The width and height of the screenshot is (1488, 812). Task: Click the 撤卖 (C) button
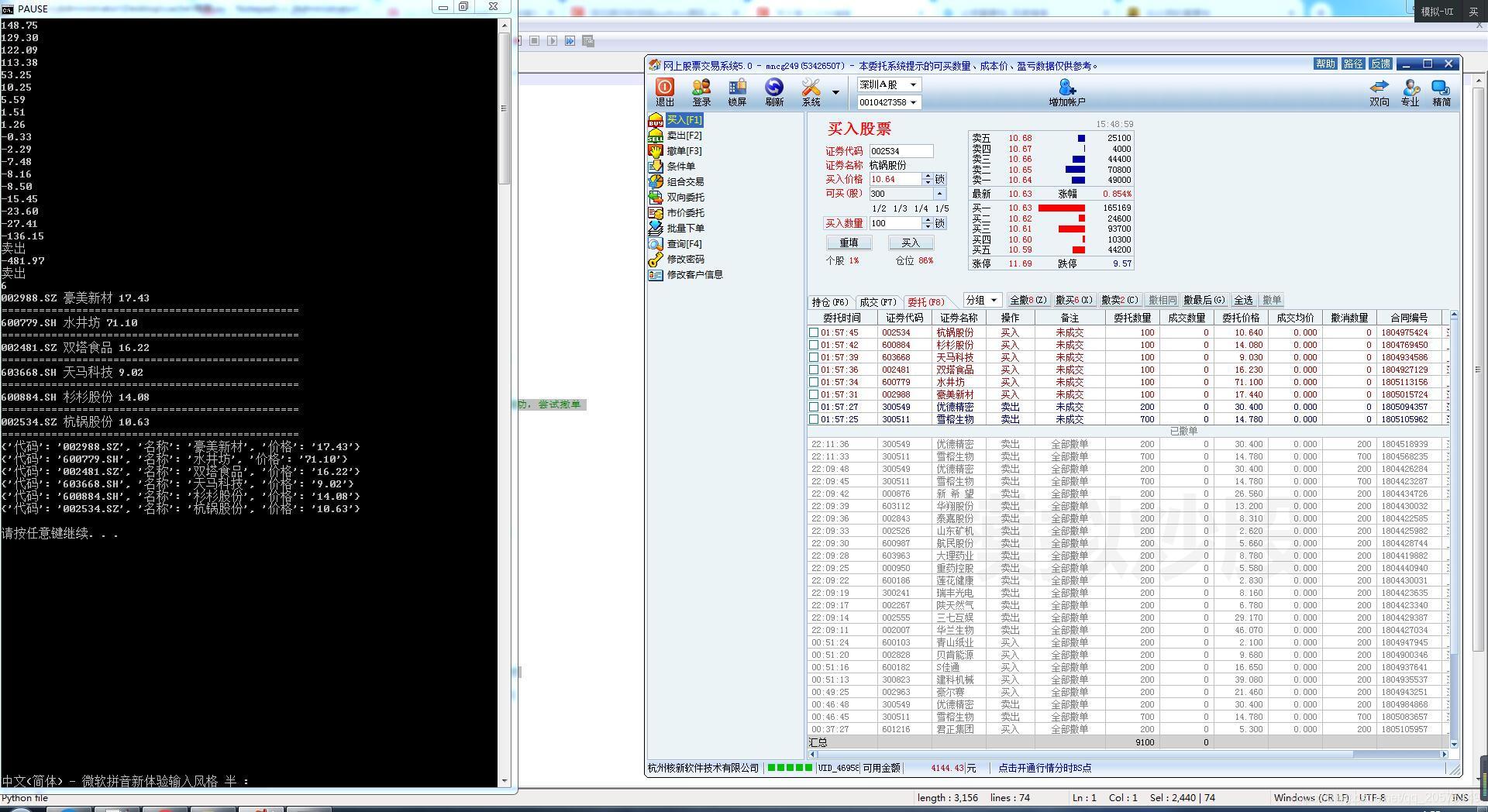pyautogui.click(x=1120, y=300)
